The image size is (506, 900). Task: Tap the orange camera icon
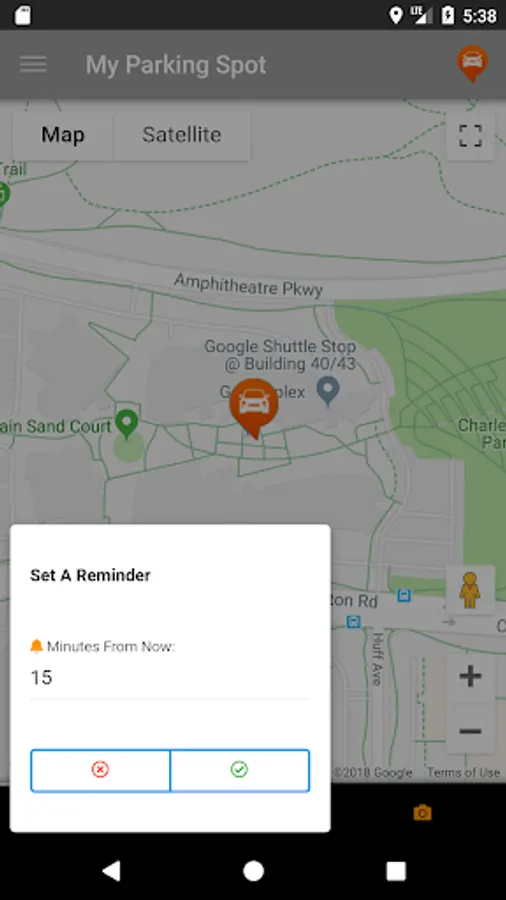[422, 812]
